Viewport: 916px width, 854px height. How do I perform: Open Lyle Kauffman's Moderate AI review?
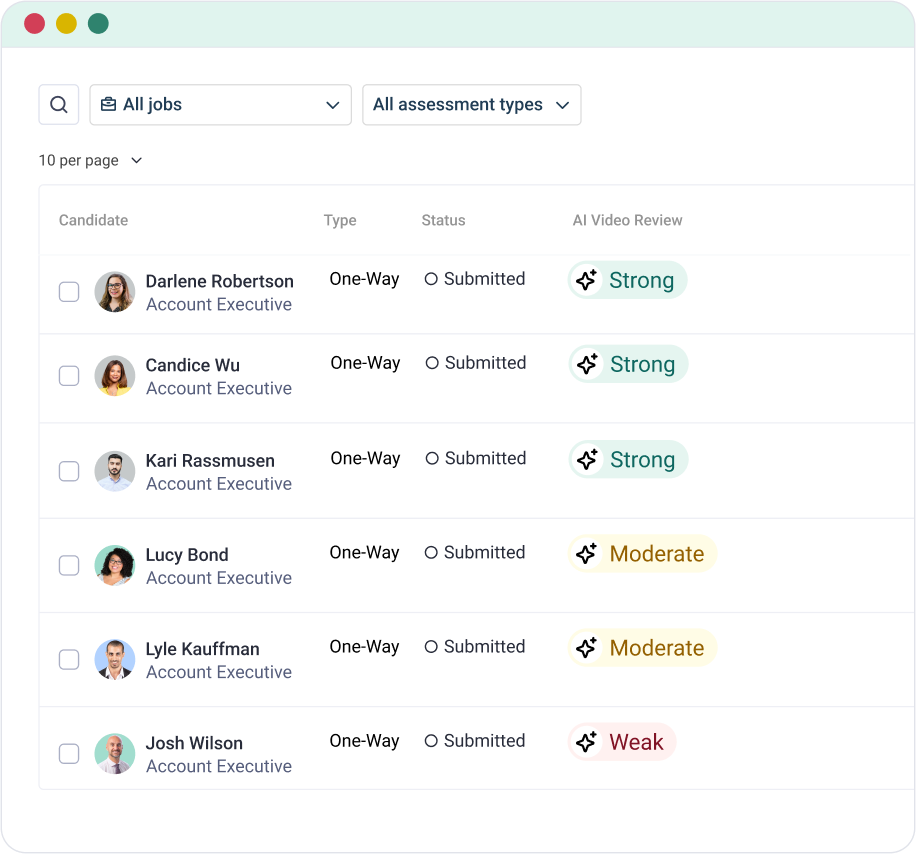coord(643,647)
